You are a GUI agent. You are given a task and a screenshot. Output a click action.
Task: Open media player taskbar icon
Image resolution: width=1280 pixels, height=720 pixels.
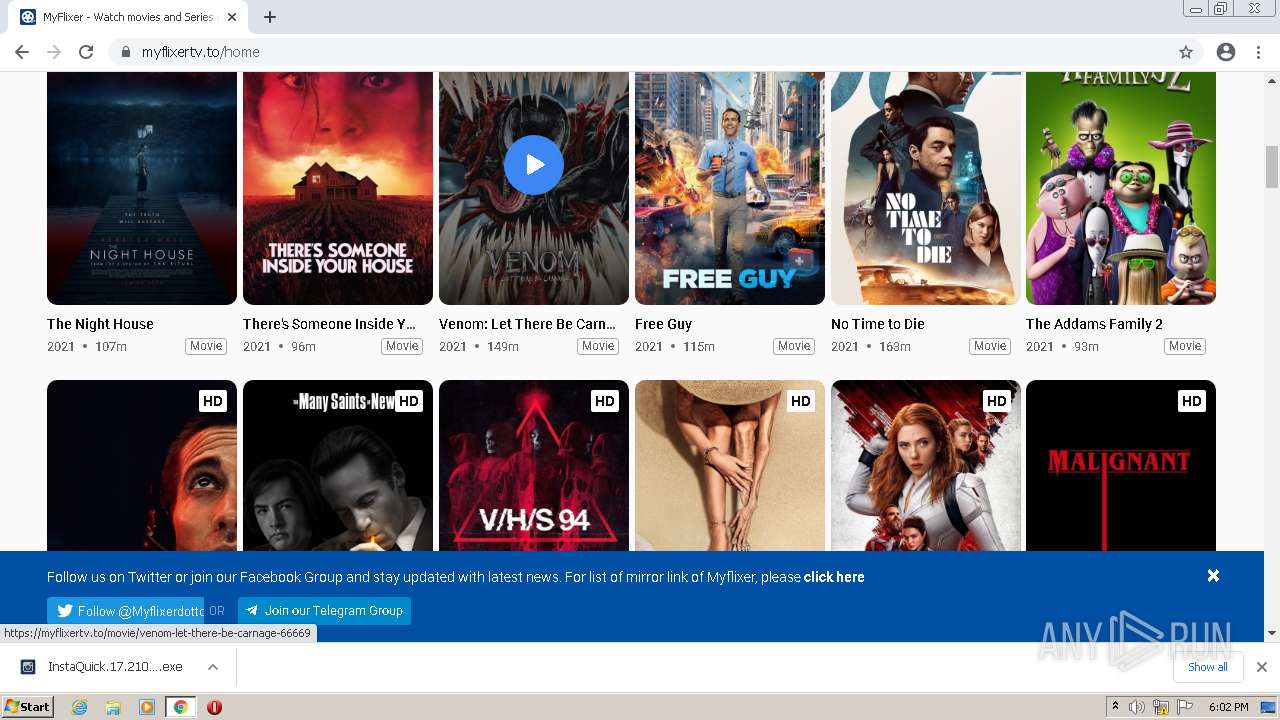[x=147, y=707]
